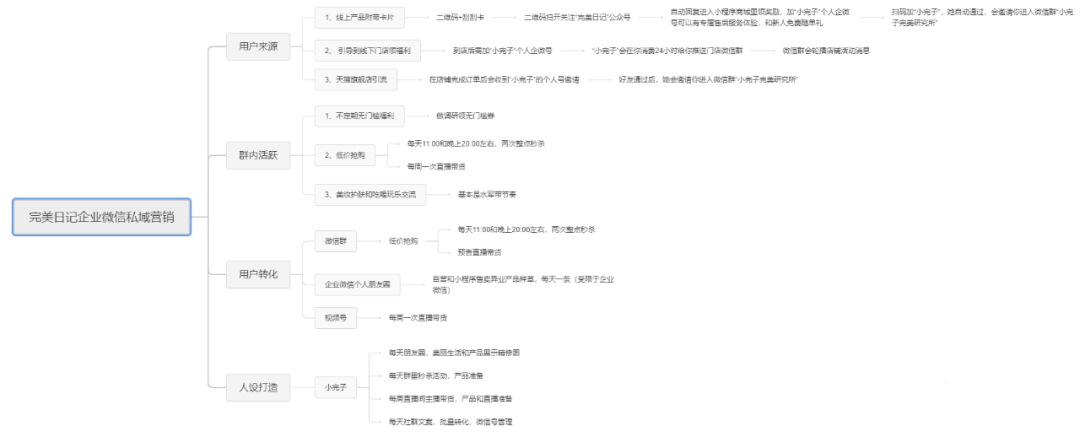Click the 低价抢购 text beside 微信群
Screen dimensions: 1080x437
[x=403, y=241]
